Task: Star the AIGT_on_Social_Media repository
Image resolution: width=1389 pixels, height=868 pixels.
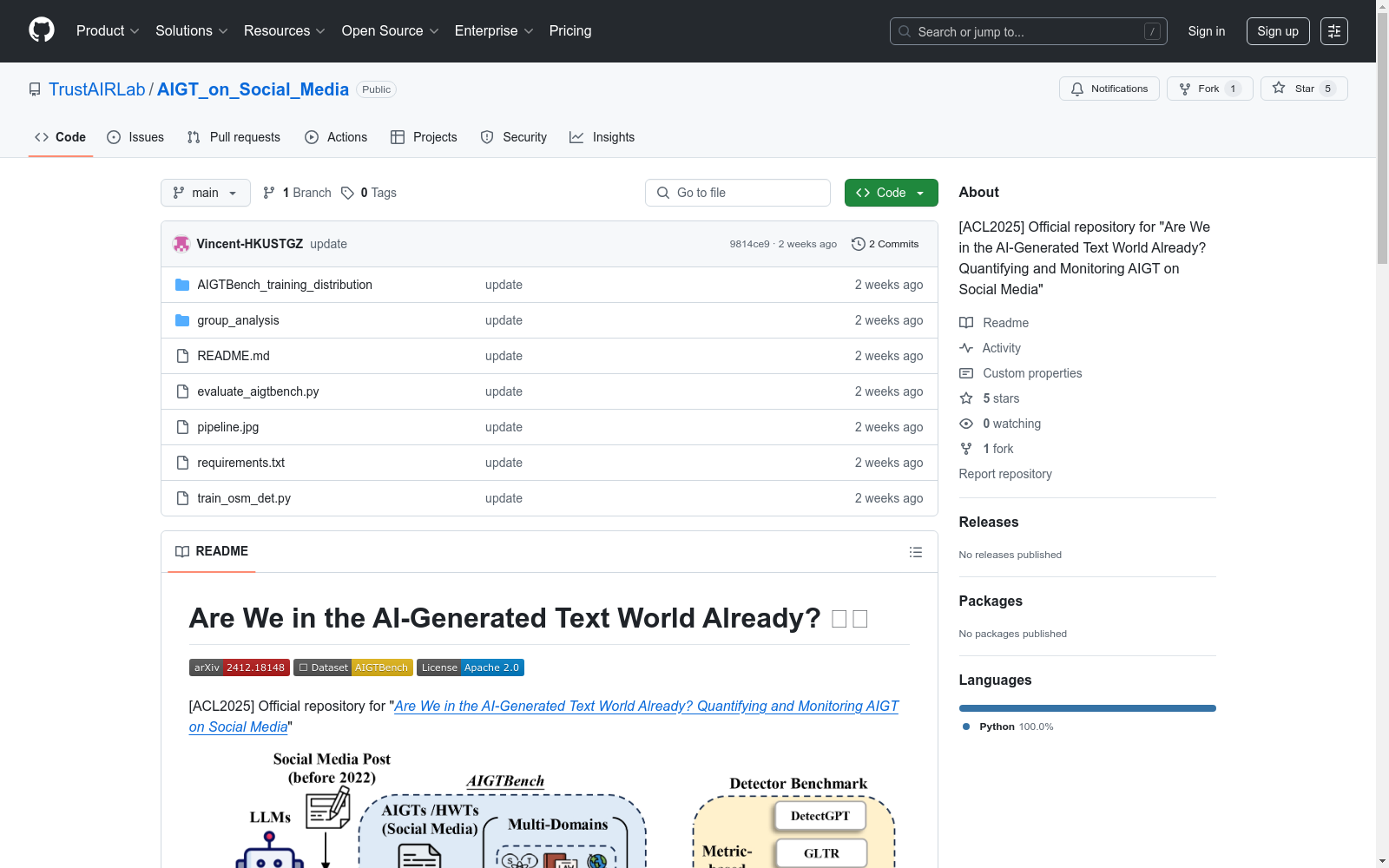Action: 1304,89
